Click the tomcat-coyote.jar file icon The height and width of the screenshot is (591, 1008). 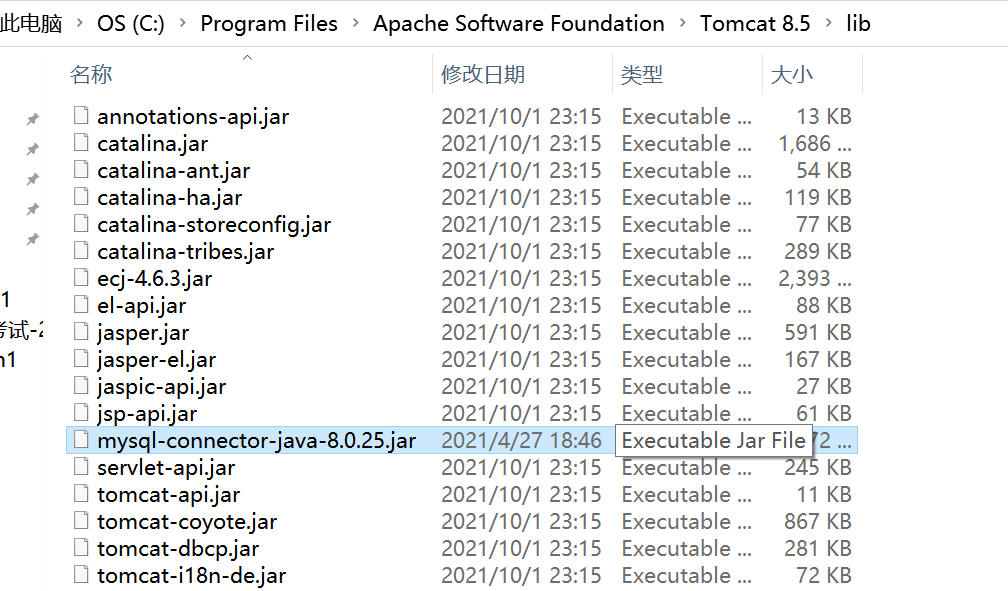tap(81, 521)
